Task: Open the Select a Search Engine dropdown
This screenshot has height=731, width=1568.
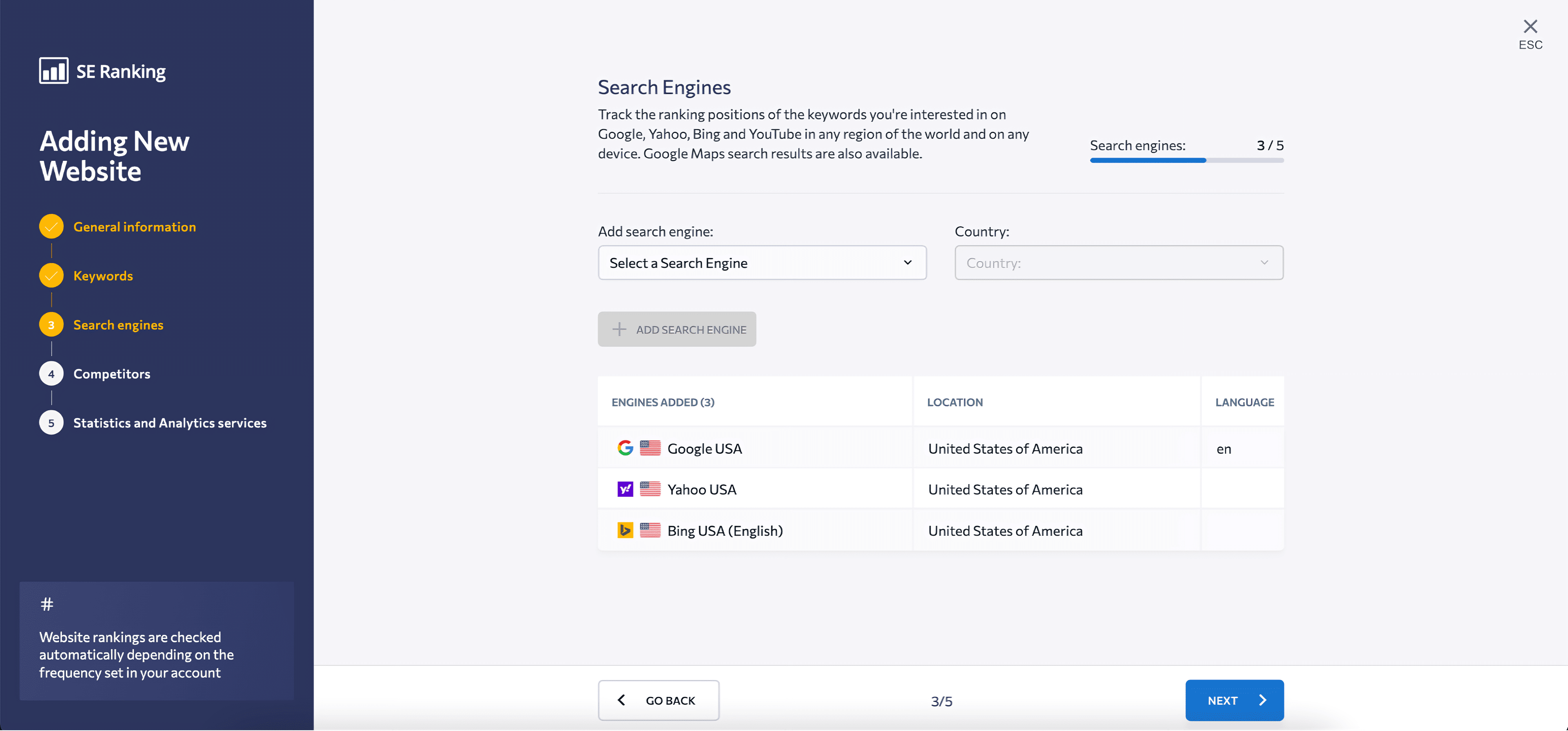Action: tap(762, 263)
